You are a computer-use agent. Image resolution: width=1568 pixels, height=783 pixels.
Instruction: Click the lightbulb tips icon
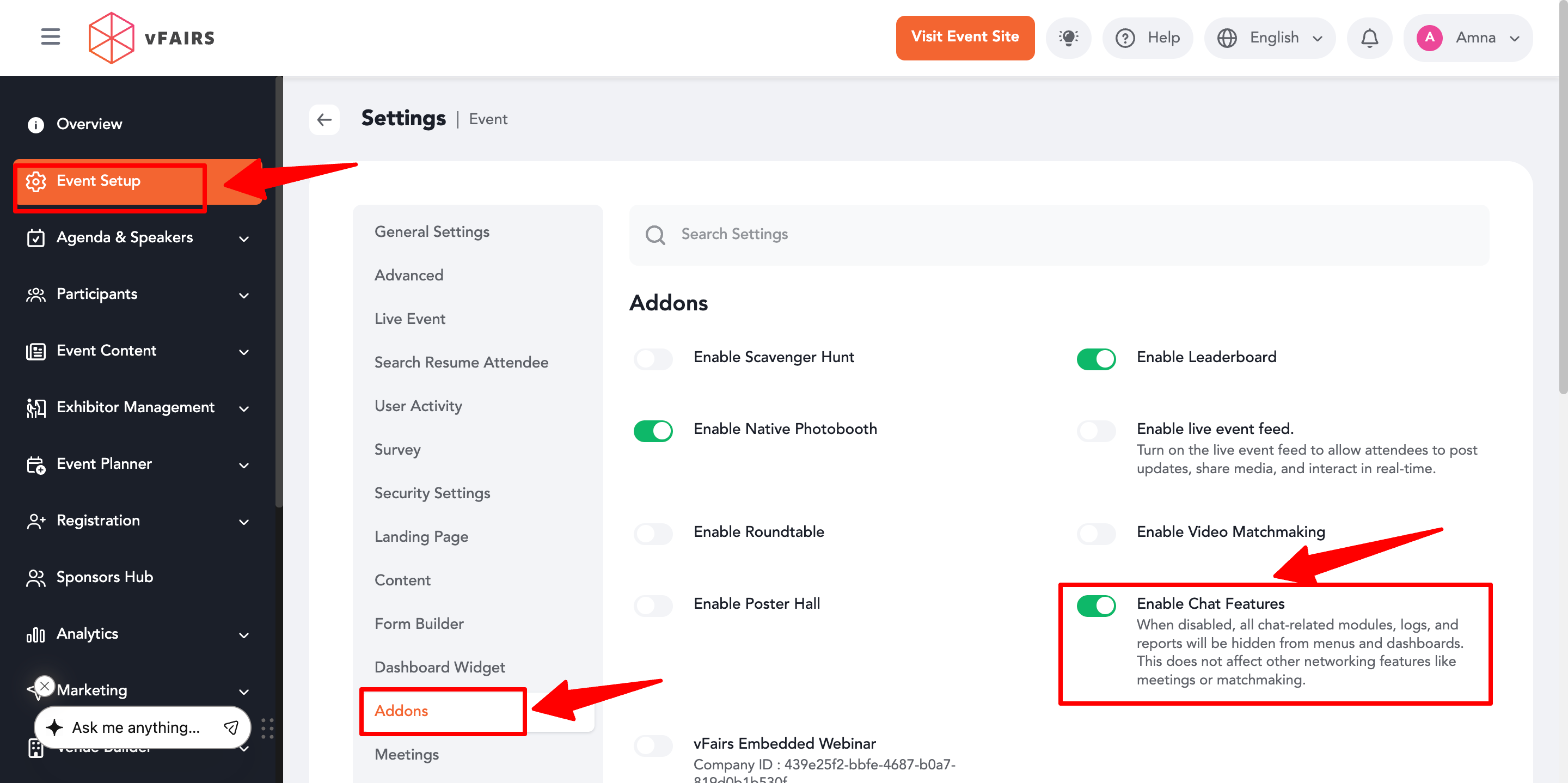point(1068,38)
